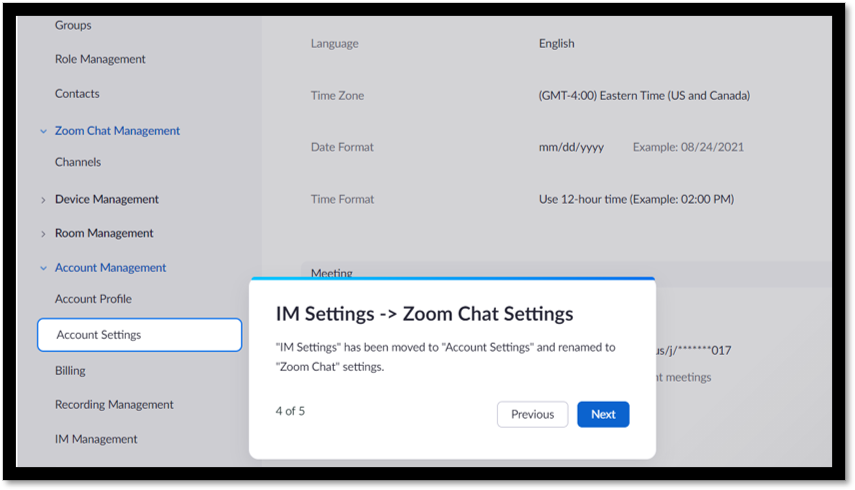Screen dimensions: 855x490
Task: Click the Zoom Chat Management heading
Action: [x=117, y=131]
